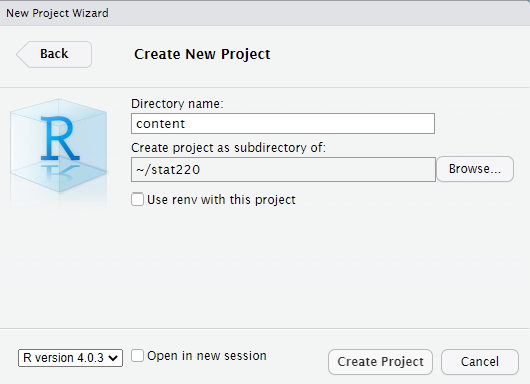Open the R version 4.0.3 dropdown
The width and height of the screenshot is (530, 384).
point(70,358)
